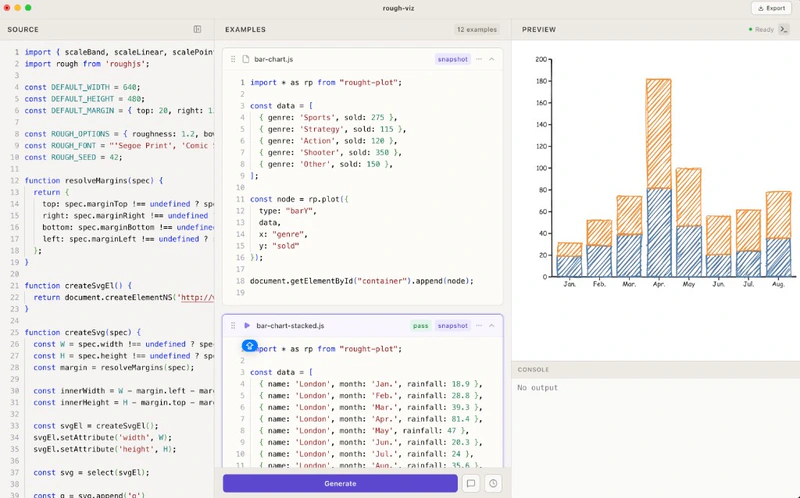The height and width of the screenshot is (498, 800).
Task: Click the 200 tick label on chart y-axis
Action: click(x=541, y=59)
